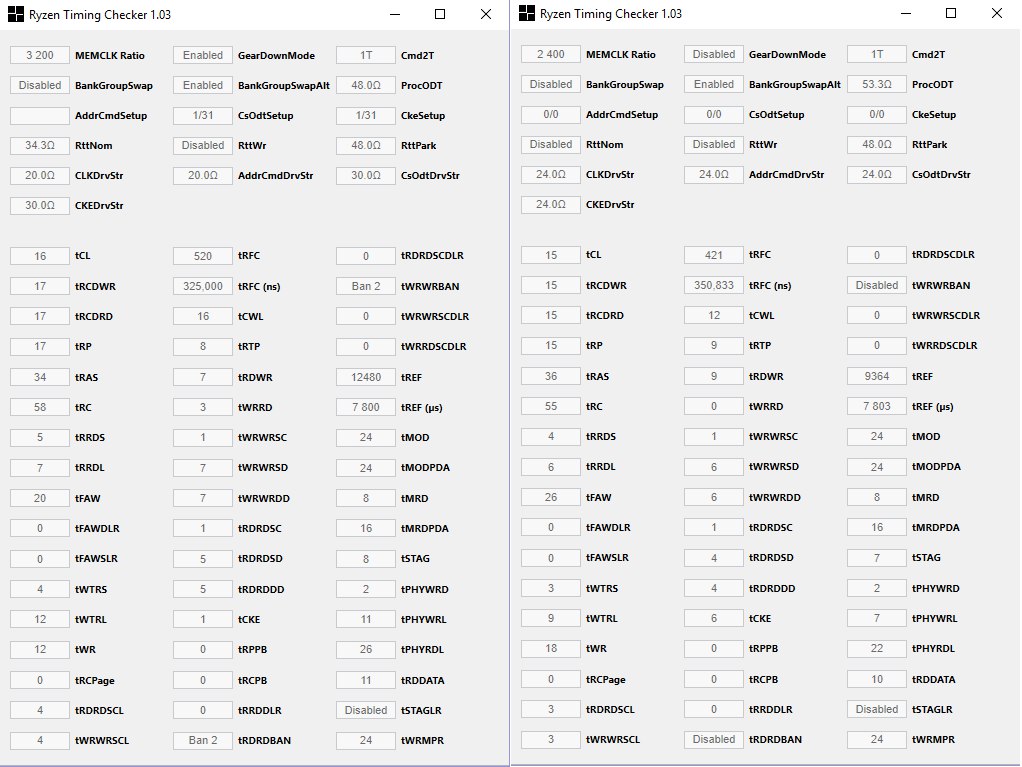
Task: Click the Disabled RttNom value in right window
Action: [x=551, y=144]
